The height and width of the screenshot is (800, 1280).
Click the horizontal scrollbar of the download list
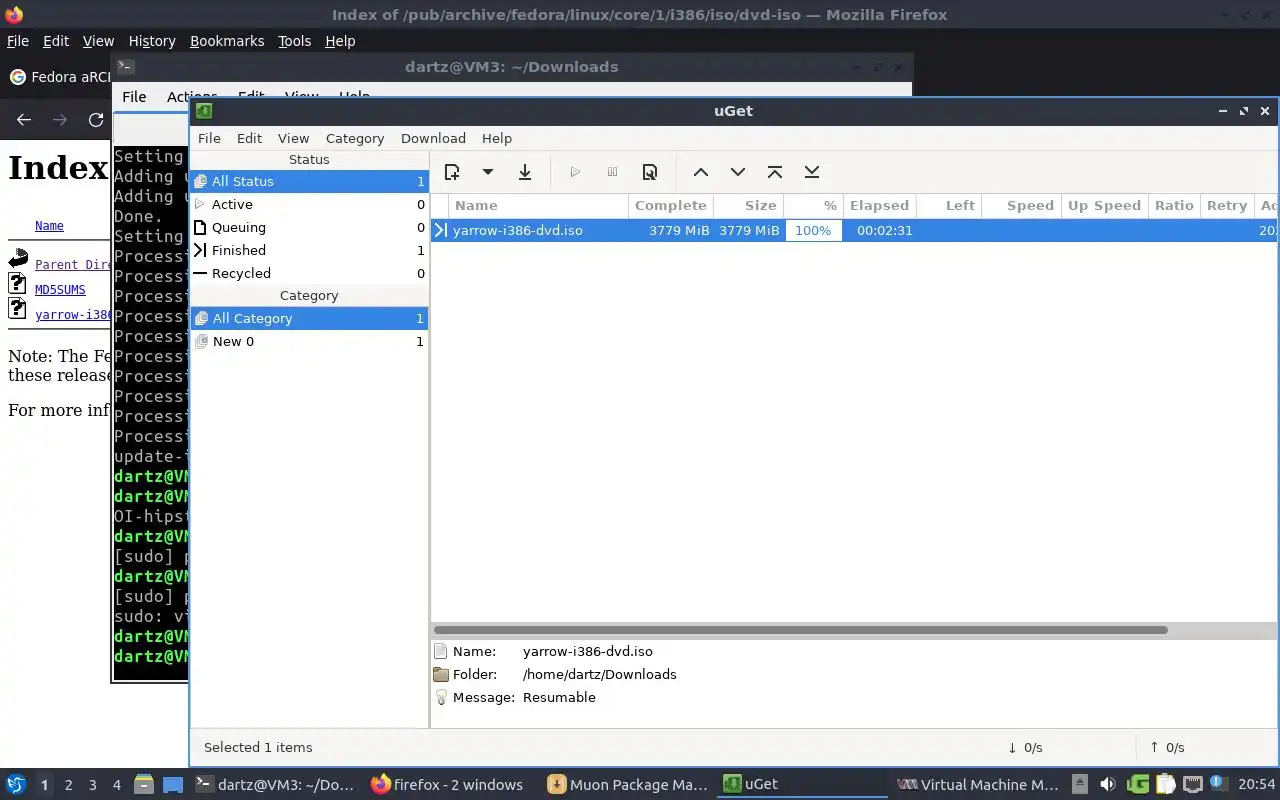pyautogui.click(x=800, y=630)
